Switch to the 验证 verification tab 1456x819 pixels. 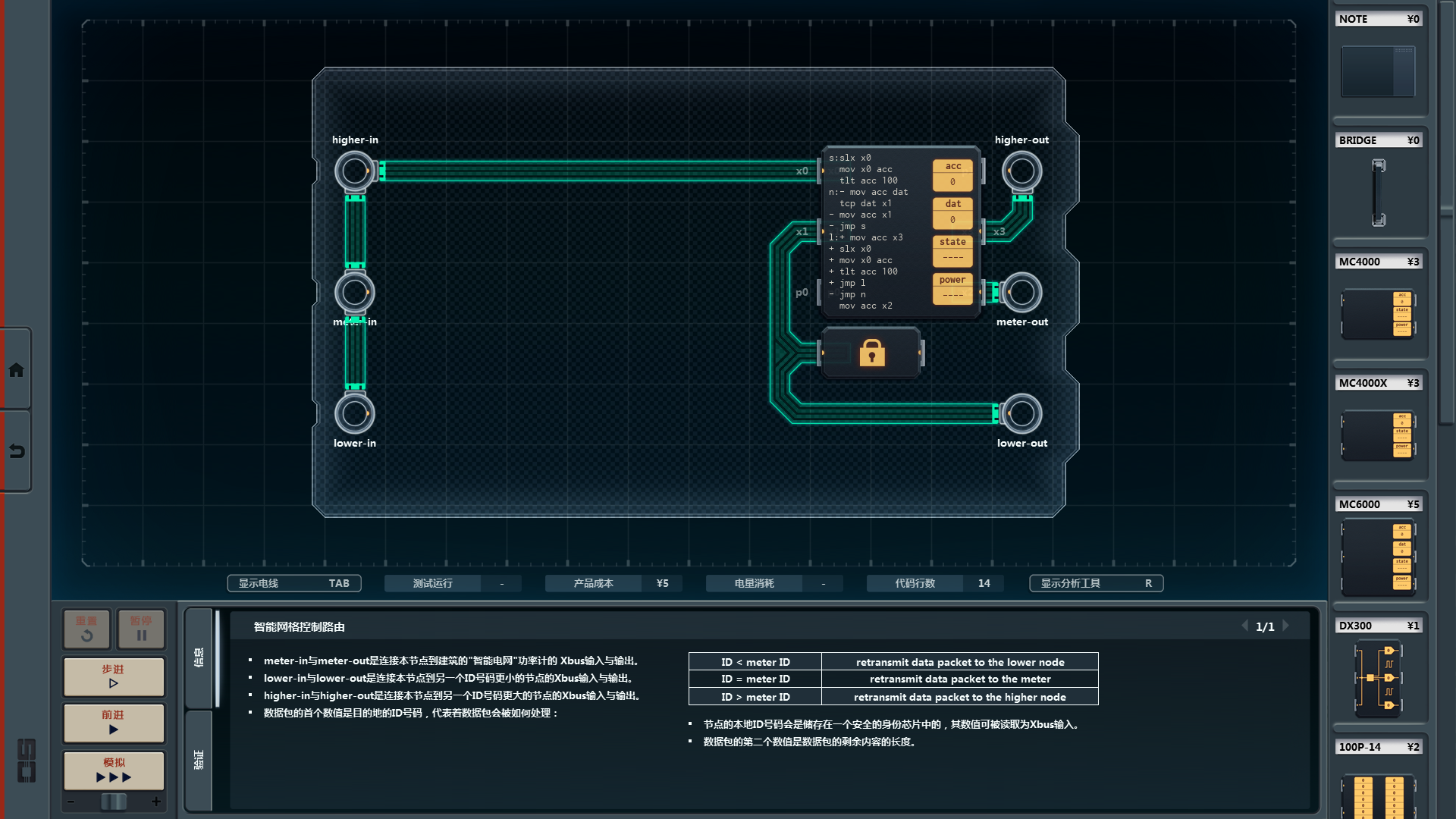pos(199,759)
